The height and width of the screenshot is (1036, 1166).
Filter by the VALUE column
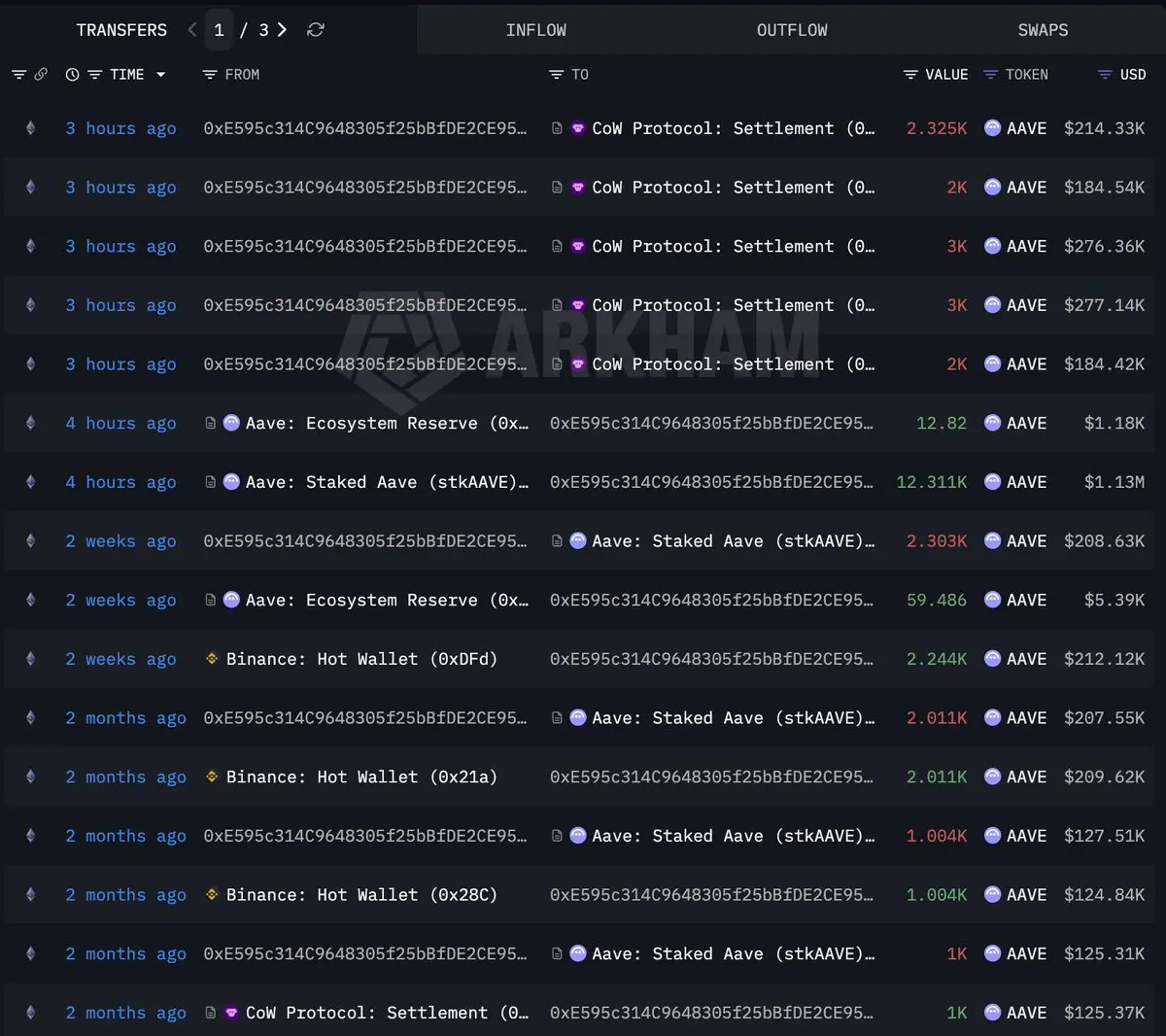pyautogui.click(x=910, y=75)
